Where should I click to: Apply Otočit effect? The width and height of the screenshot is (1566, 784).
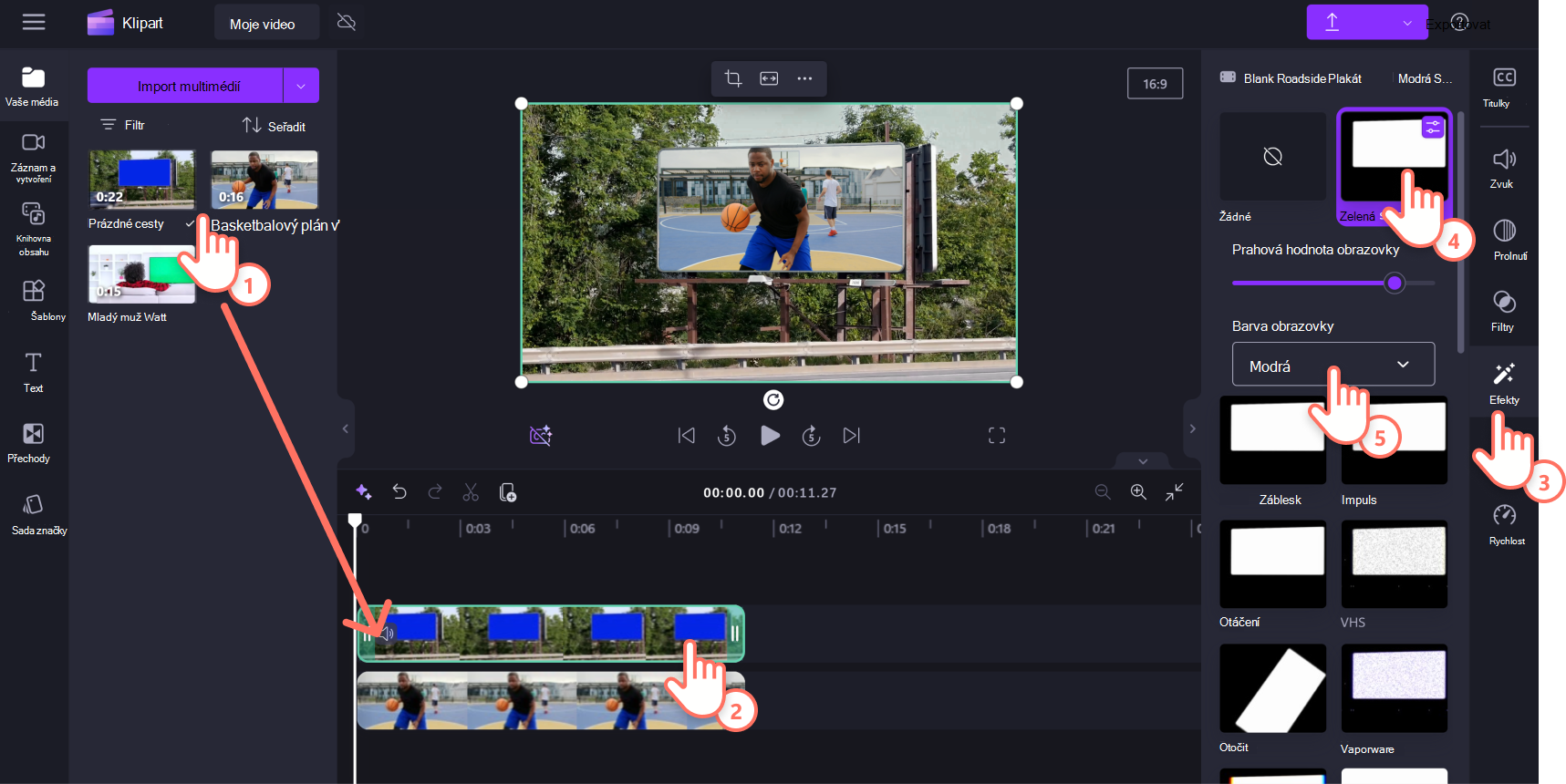click(x=1273, y=688)
